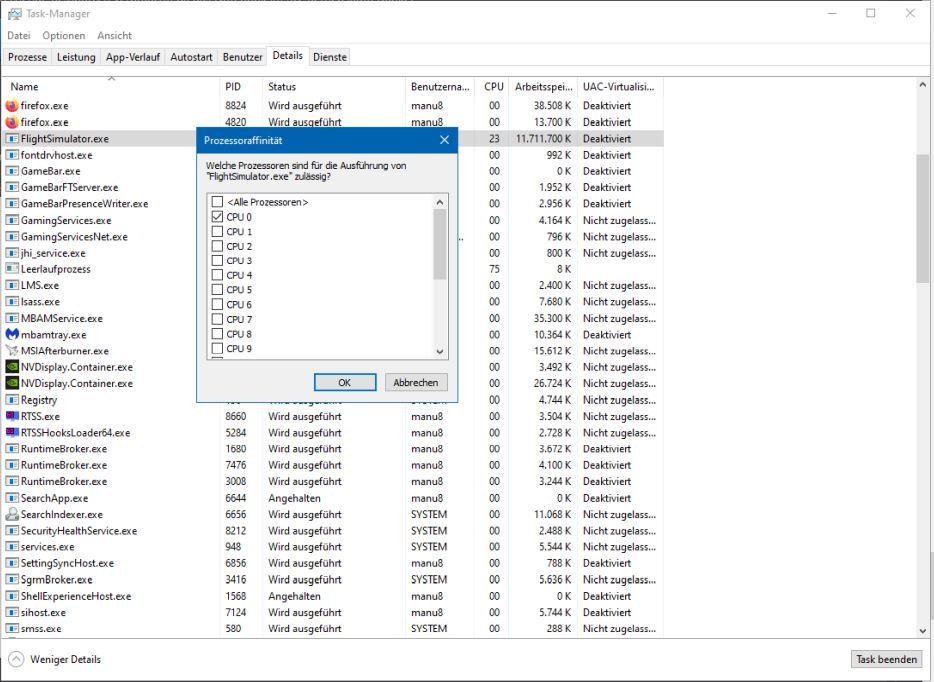Click the RTSS.exe monitor icon

click(12, 416)
